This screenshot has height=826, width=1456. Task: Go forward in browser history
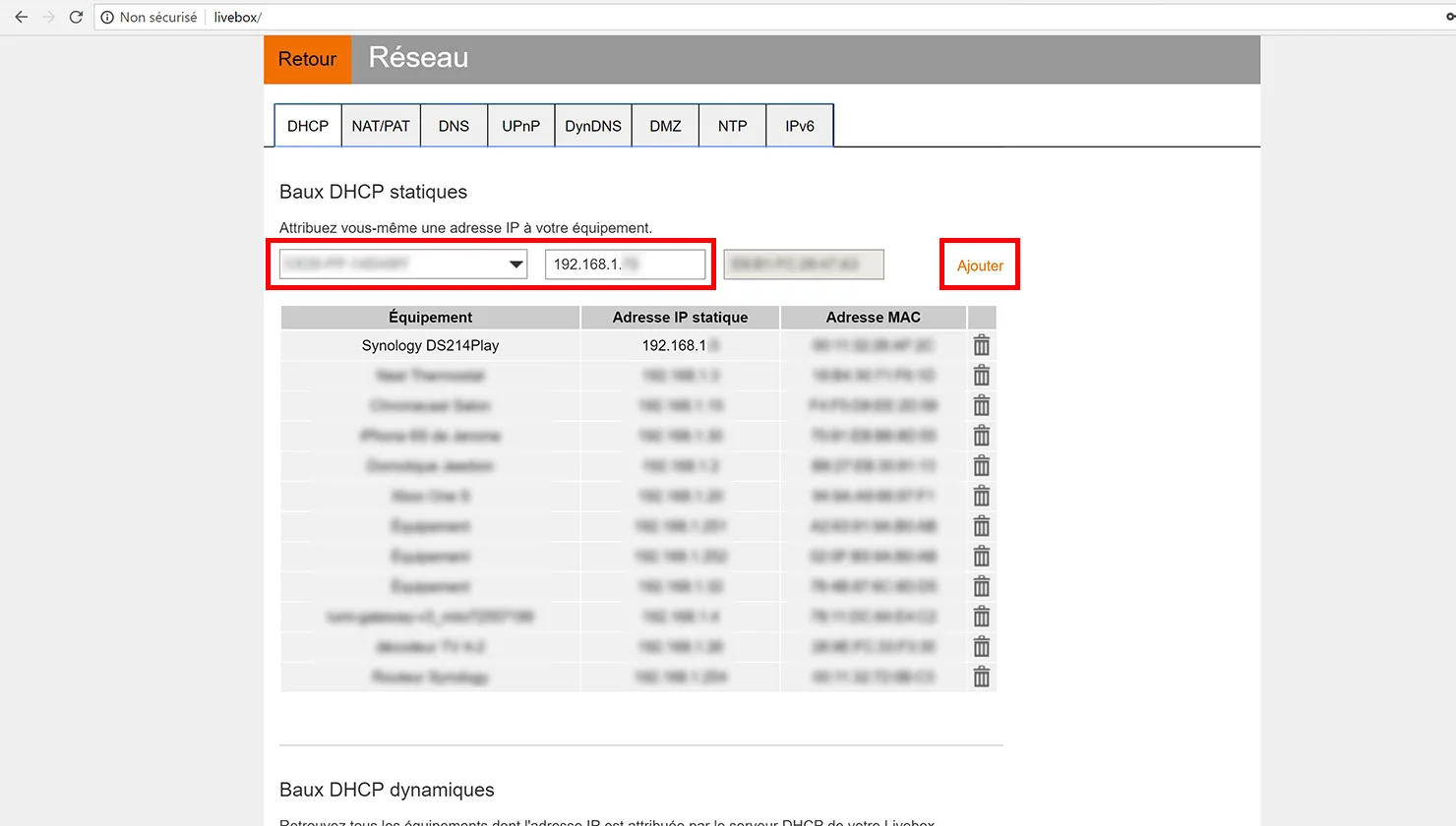(48, 17)
